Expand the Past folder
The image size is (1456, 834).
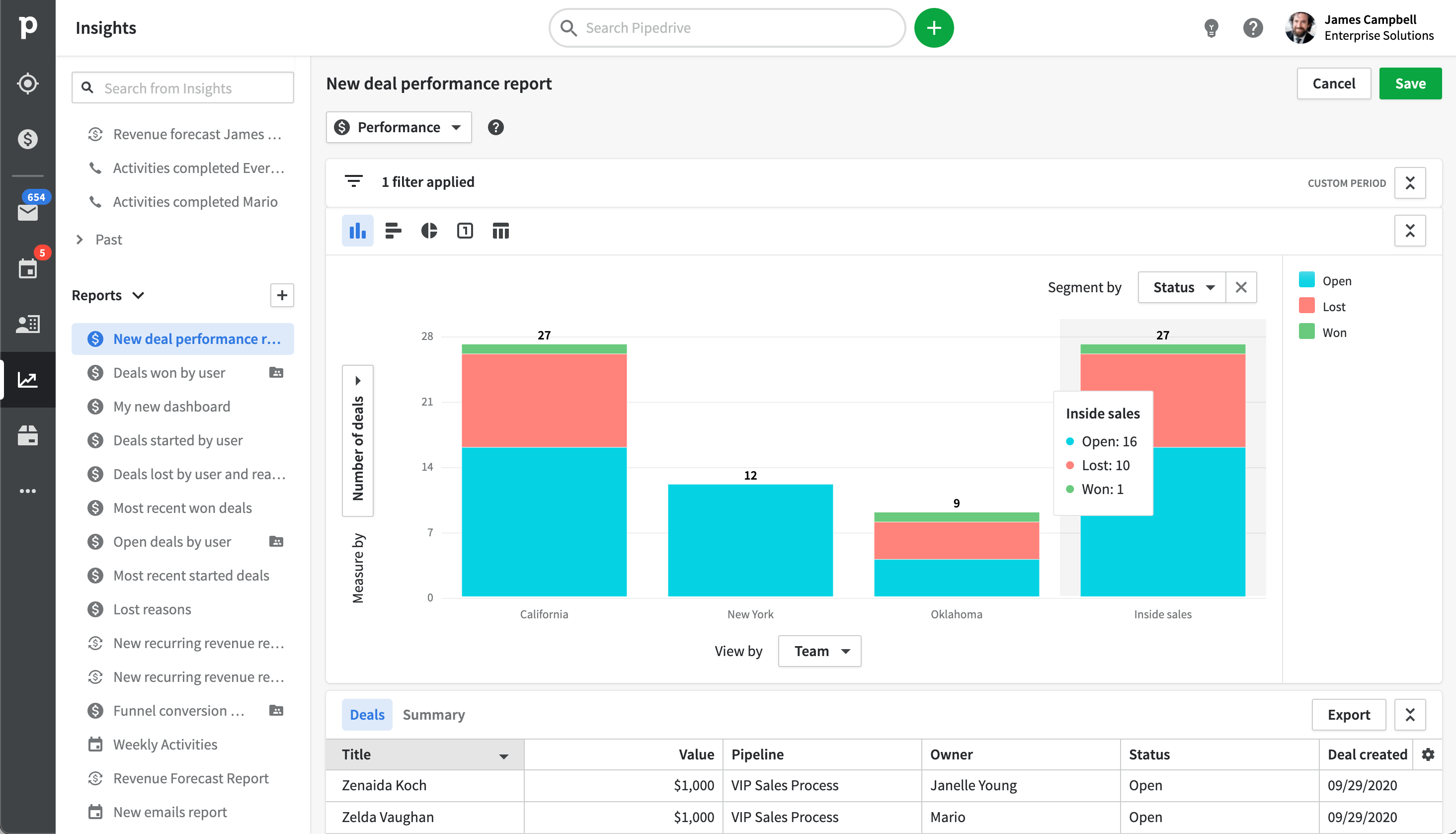click(x=80, y=240)
